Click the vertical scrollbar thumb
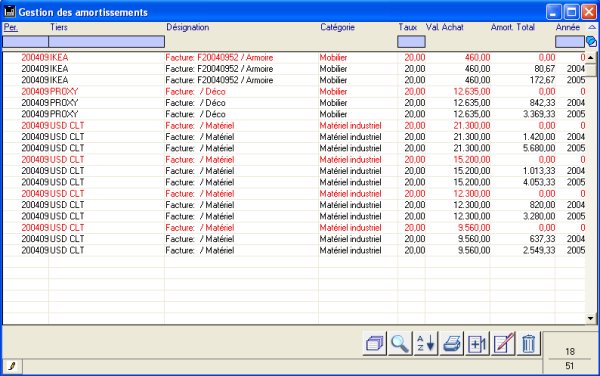This screenshot has height=376, width=600. tap(591, 70)
